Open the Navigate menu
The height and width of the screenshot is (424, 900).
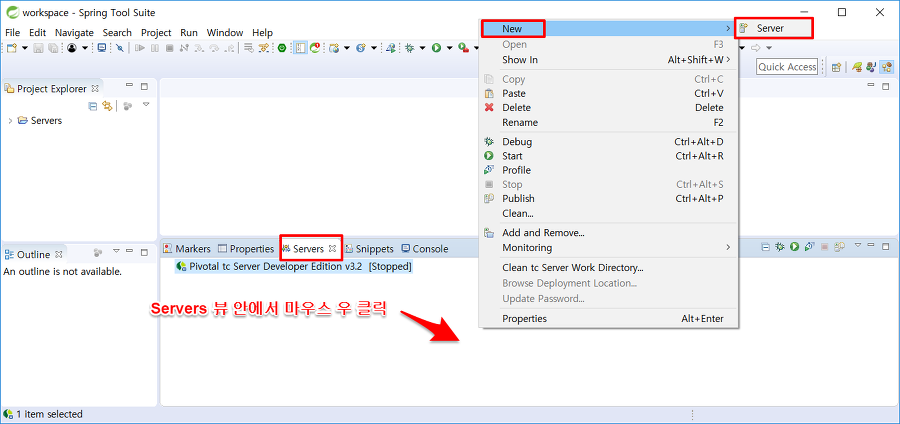coord(74,33)
